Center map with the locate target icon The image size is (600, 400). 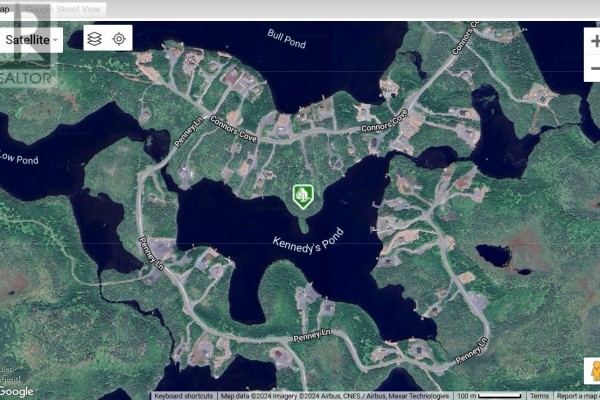[x=119, y=39]
